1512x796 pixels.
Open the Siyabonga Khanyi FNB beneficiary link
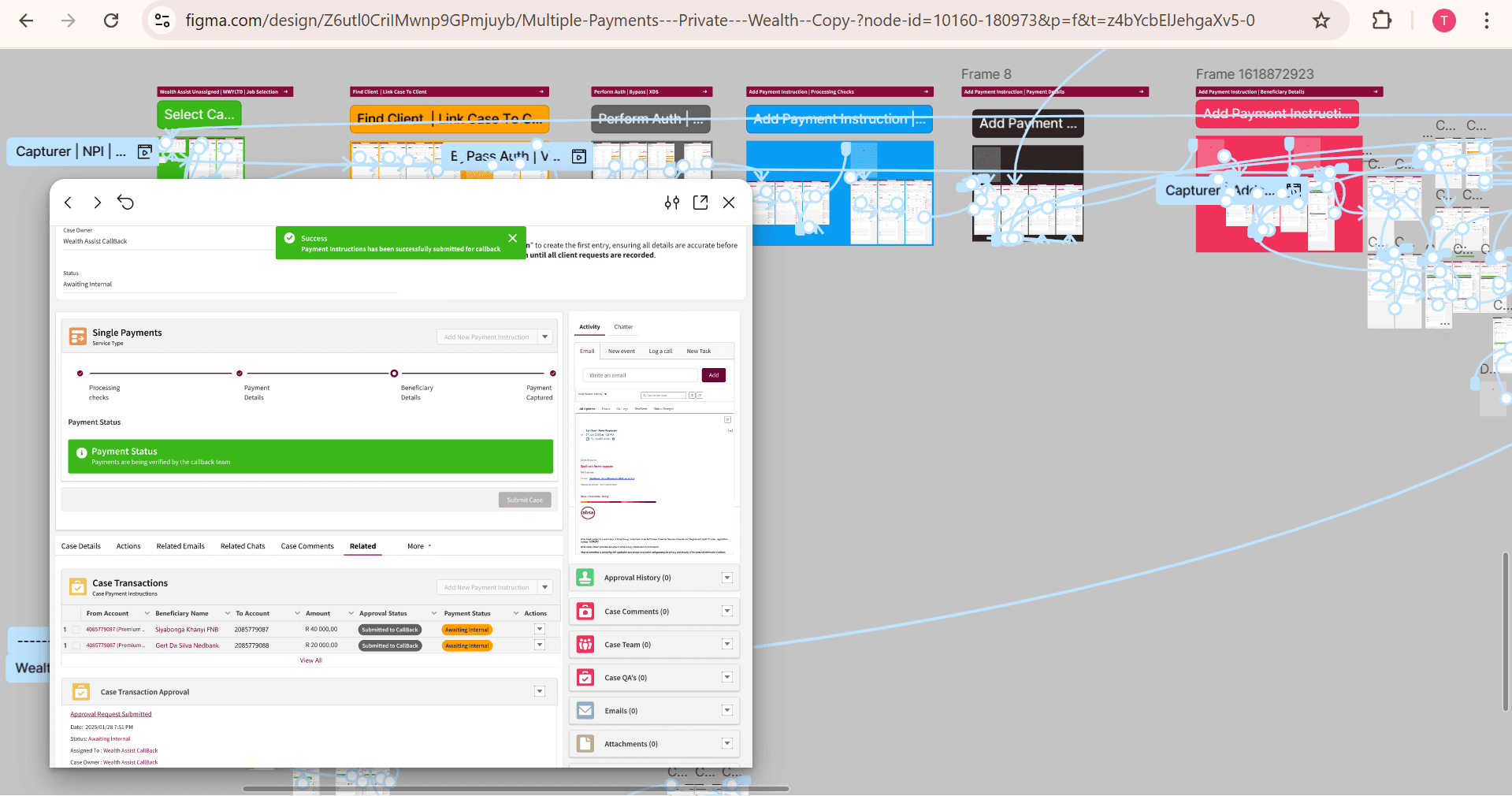(187, 630)
